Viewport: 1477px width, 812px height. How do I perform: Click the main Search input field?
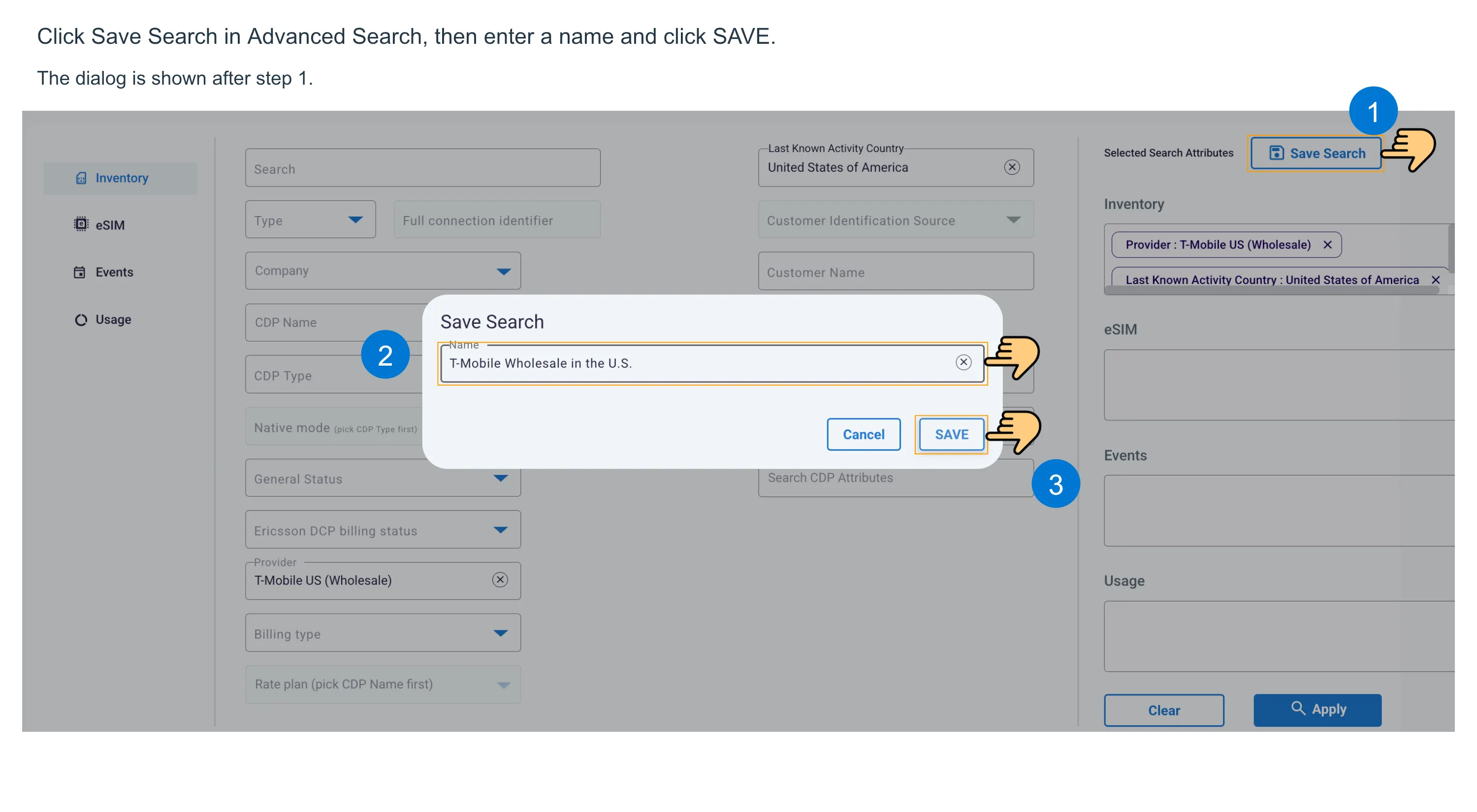click(x=422, y=168)
